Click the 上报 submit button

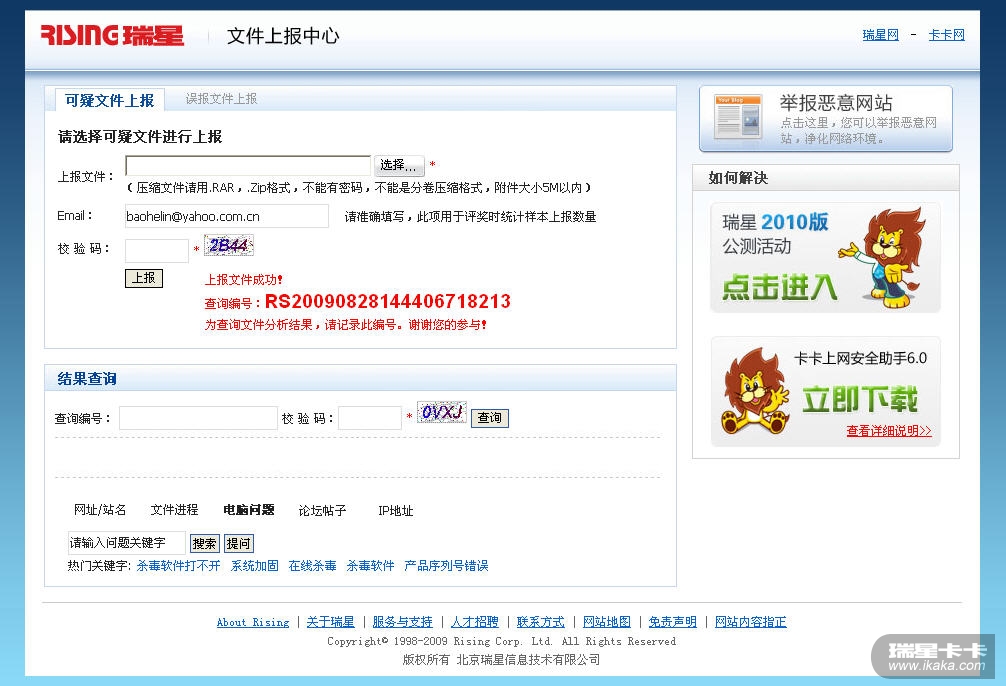144,278
